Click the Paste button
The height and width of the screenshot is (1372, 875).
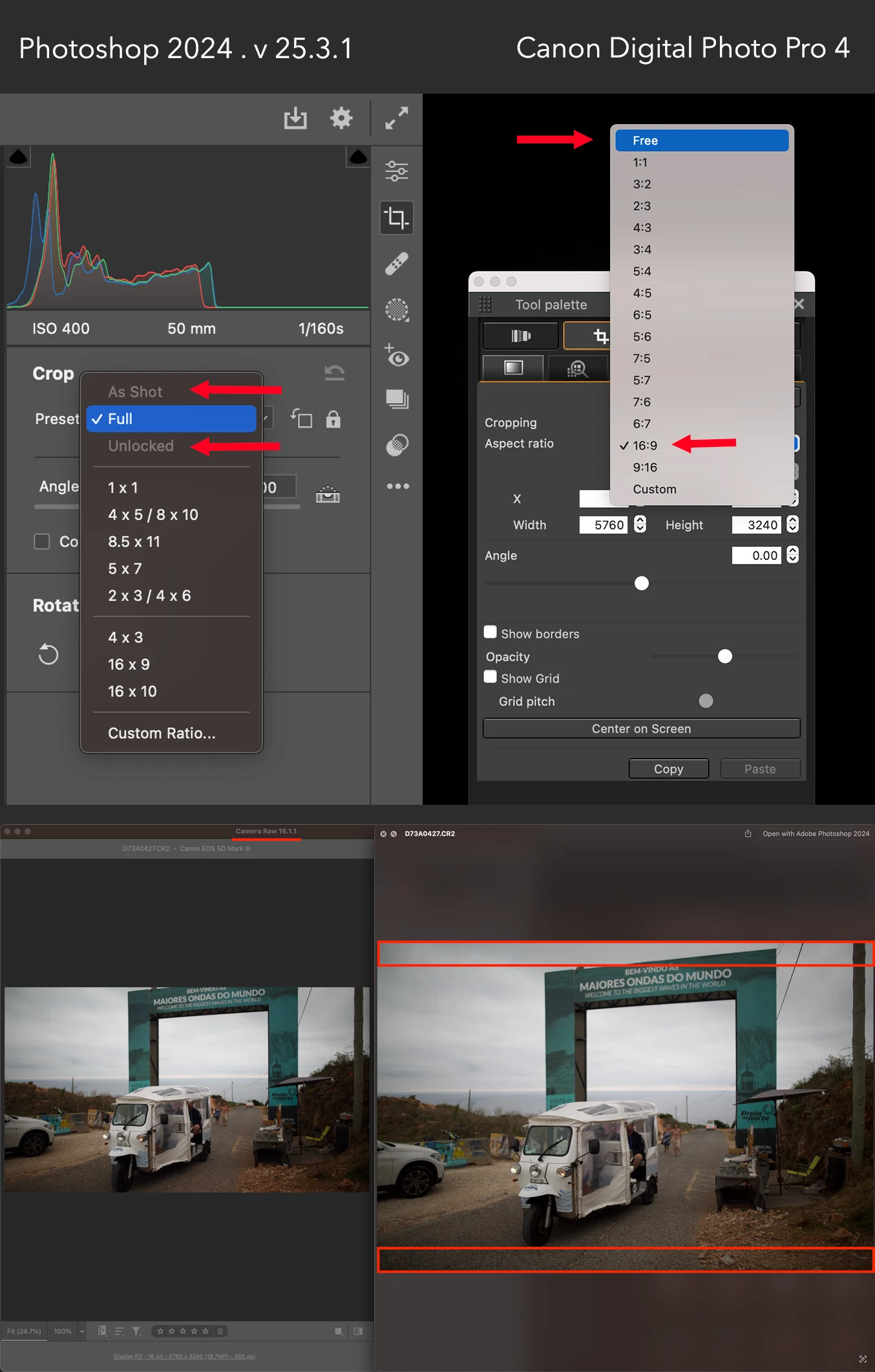click(x=760, y=769)
